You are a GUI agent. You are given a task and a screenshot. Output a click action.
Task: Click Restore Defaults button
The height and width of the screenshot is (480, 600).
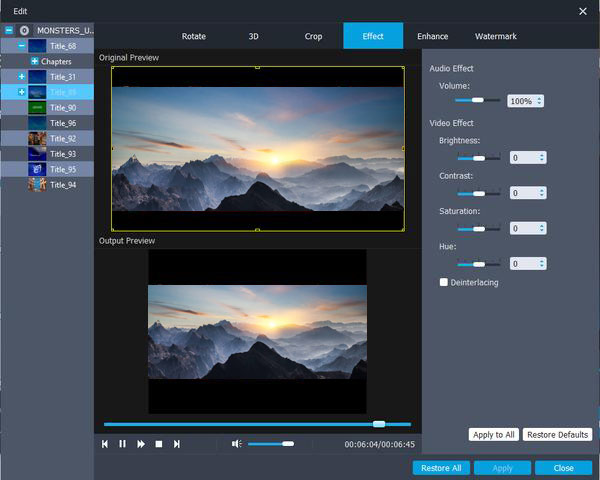point(558,434)
